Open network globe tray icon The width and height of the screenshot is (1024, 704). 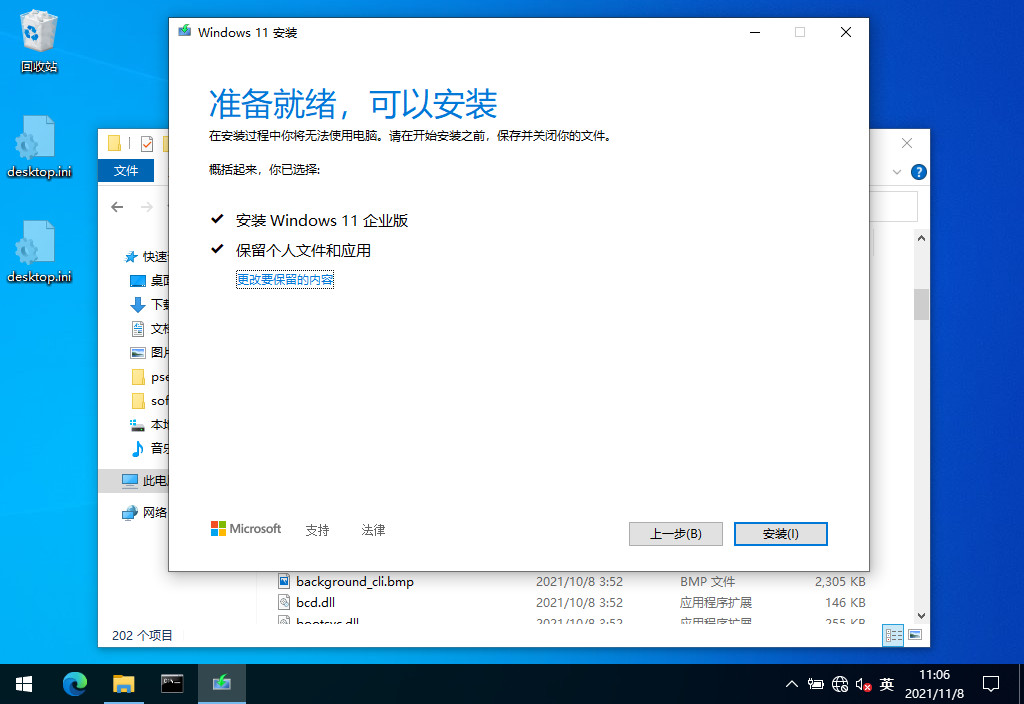[840, 684]
